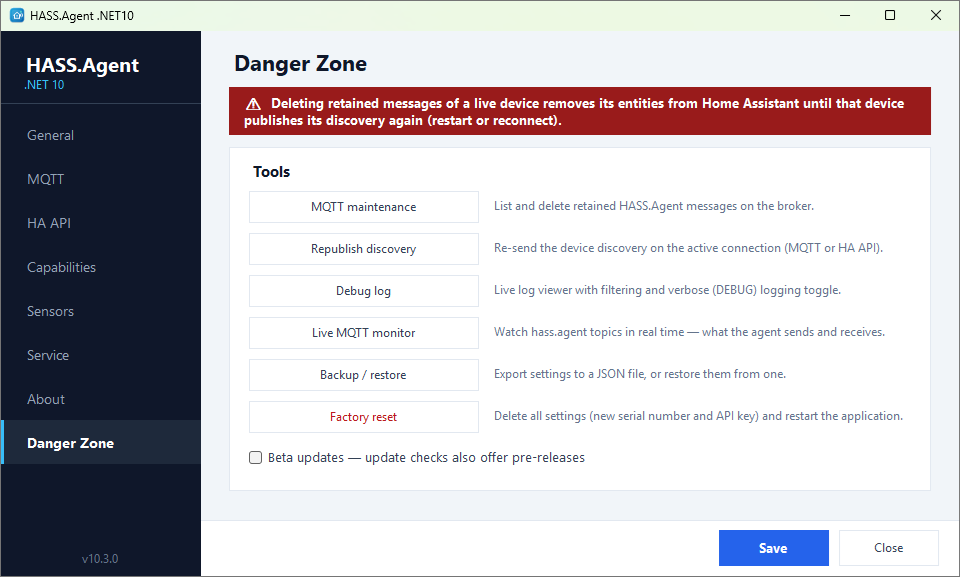Image resolution: width=960 pixels, height=577 pixels.
Task: Click the red Factory reset button
Action: coord(364,417)
